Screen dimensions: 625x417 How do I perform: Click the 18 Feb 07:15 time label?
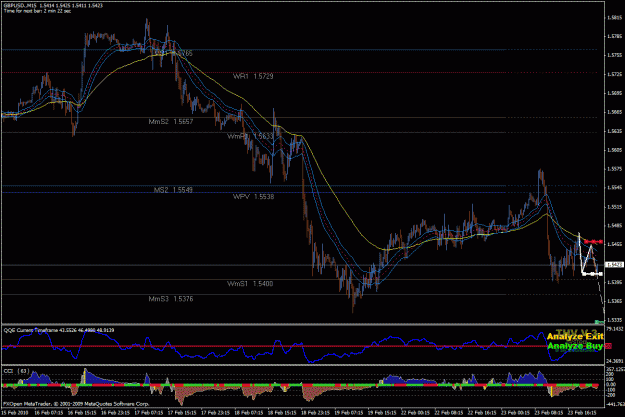pyautogui.click(x=249, y=412)
